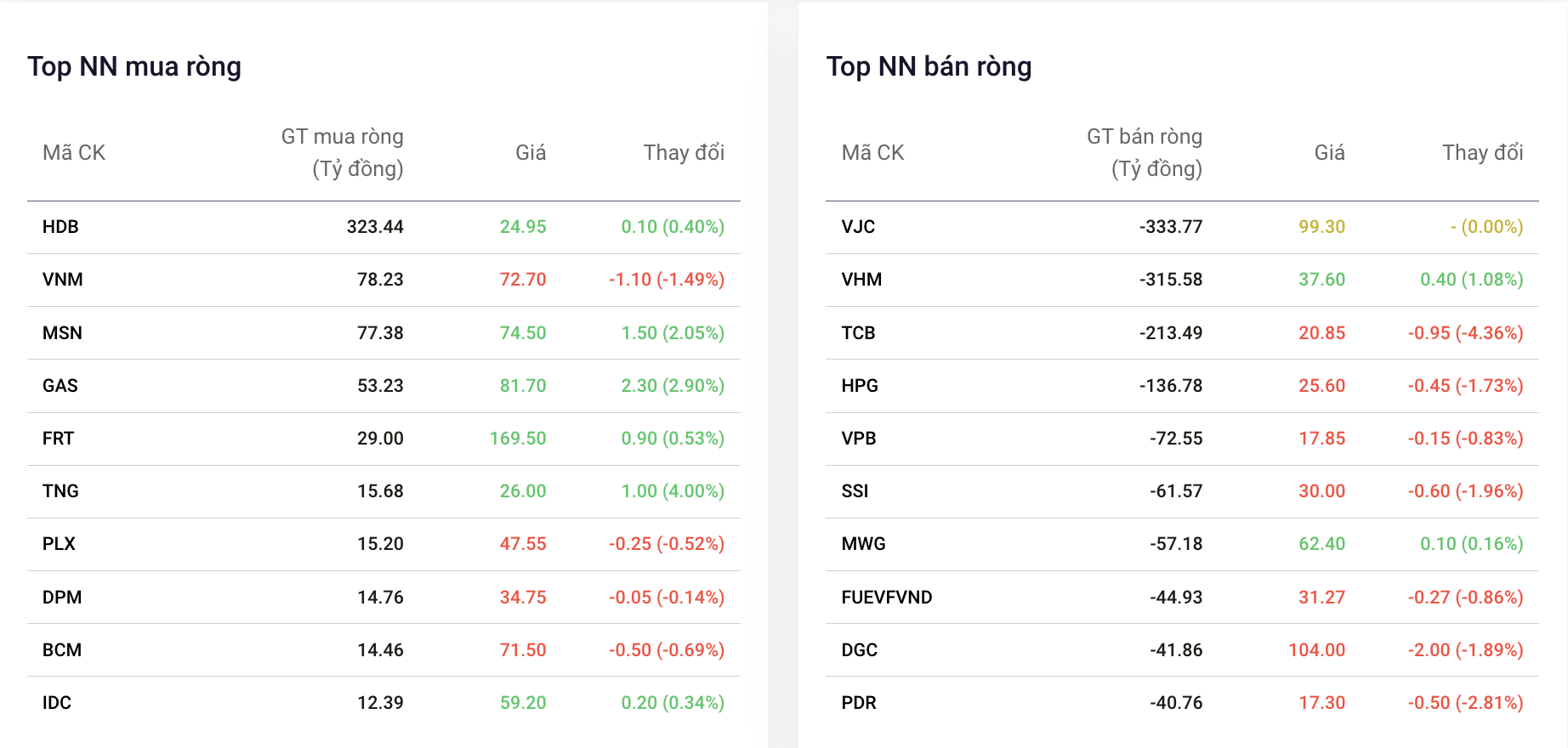
Task: Open IDC stock code
Action: 57,703
